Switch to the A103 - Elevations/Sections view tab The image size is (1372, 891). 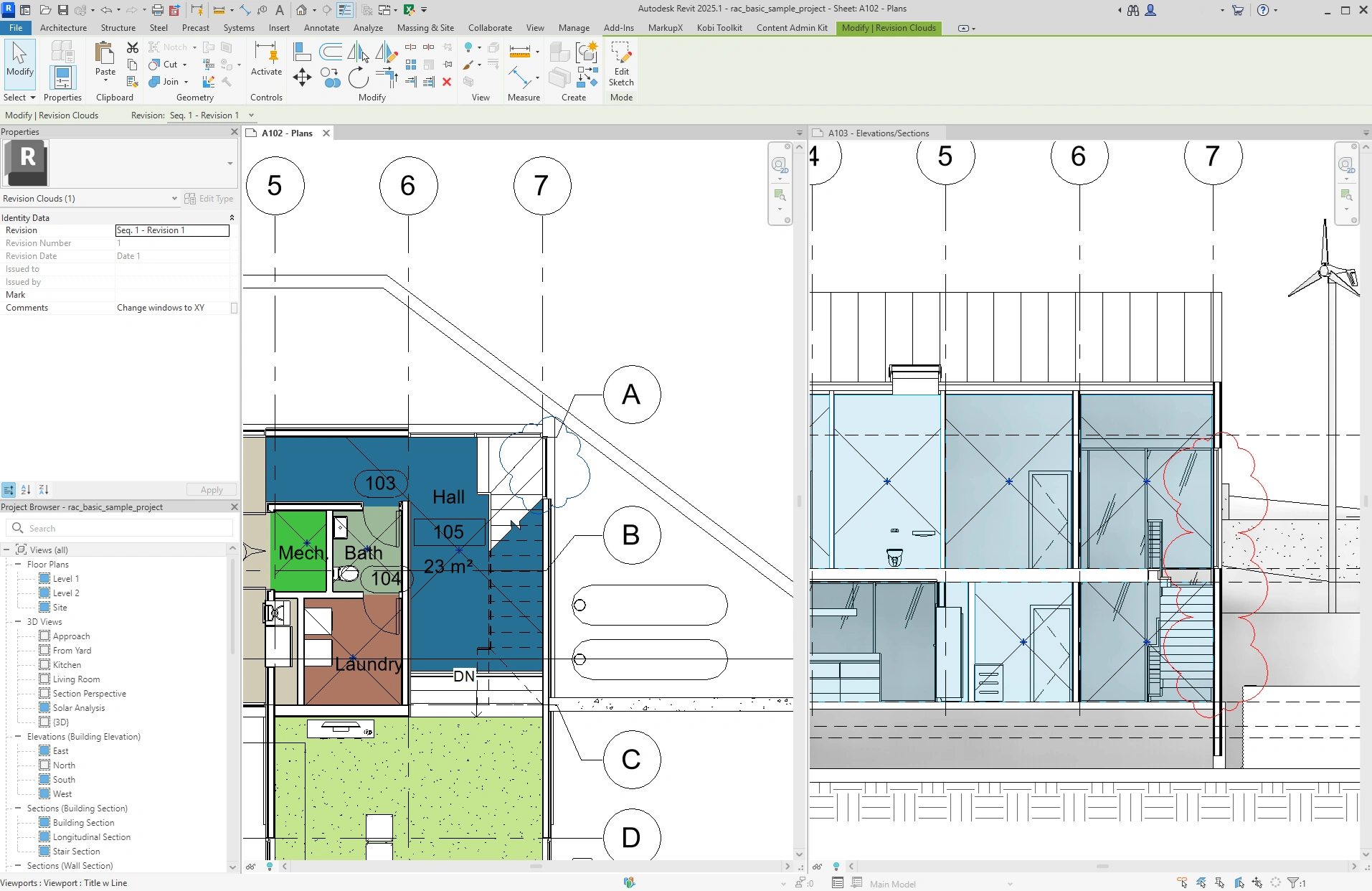click(878, 133)
